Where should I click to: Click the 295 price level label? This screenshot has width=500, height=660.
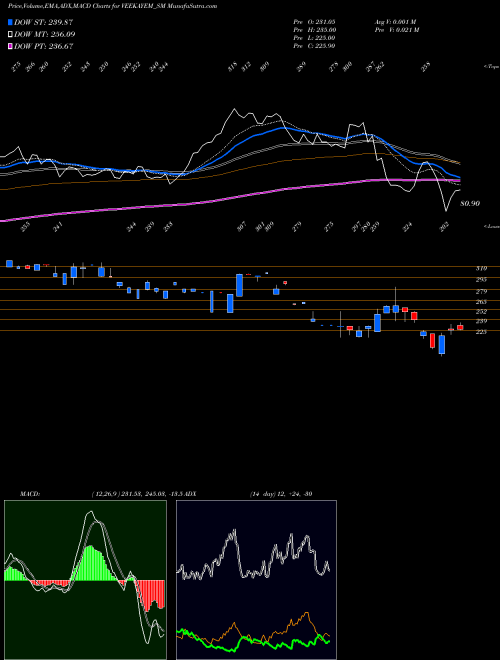coord(482,279)
